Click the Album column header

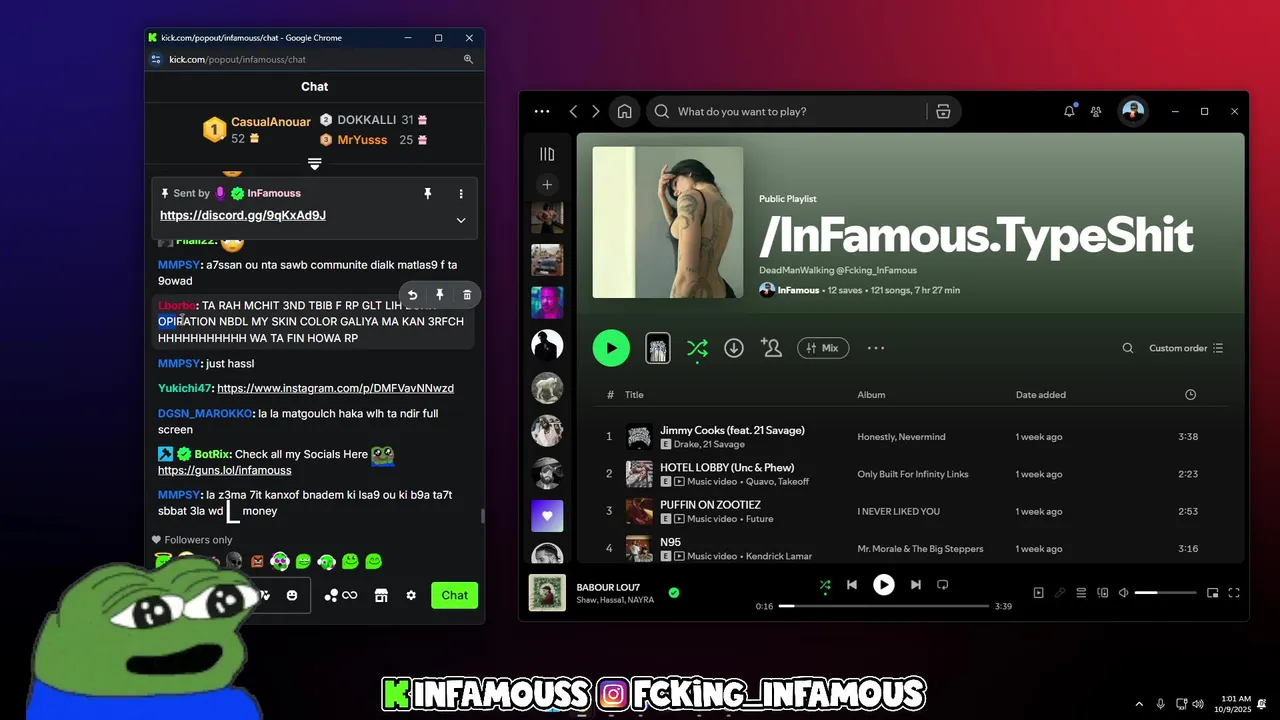[x=871, y=395]
